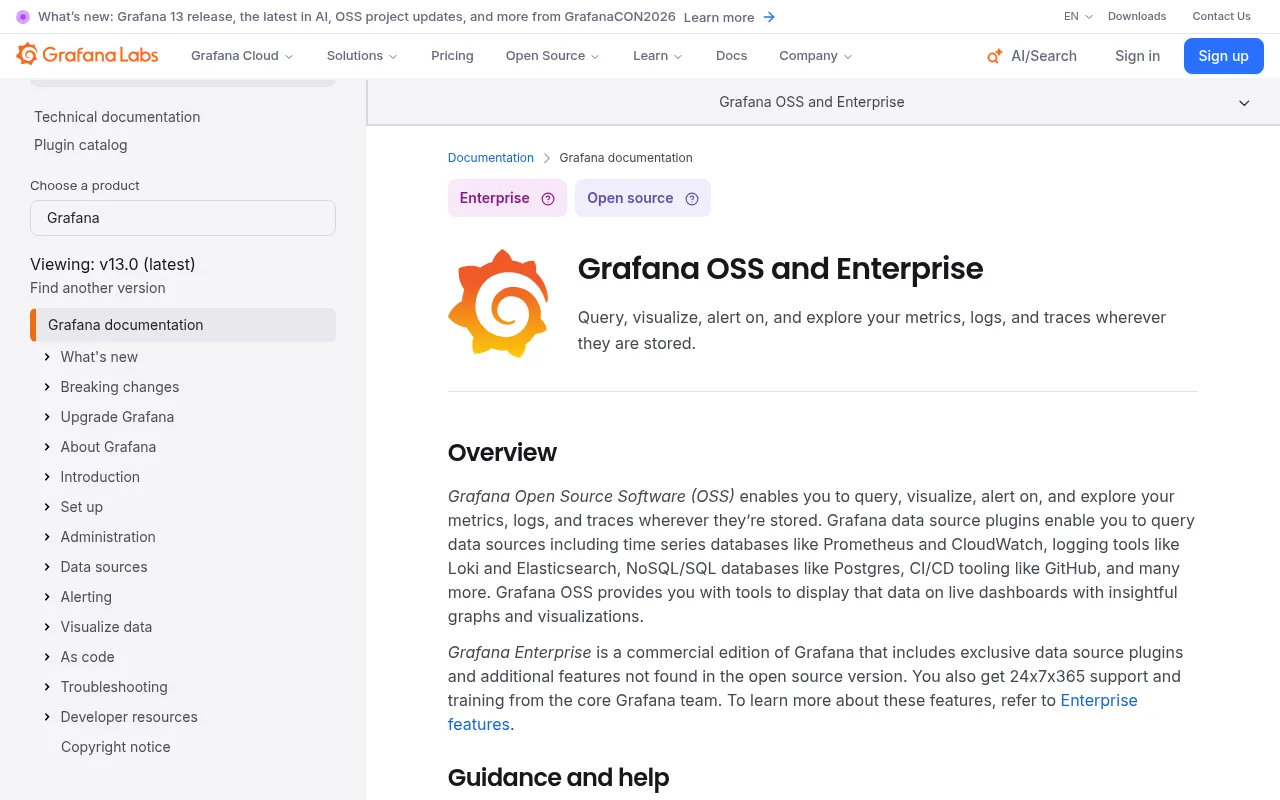Screen dimensions: 1280x800
Task: Expand Developer resources chevron
Action: 47,717
